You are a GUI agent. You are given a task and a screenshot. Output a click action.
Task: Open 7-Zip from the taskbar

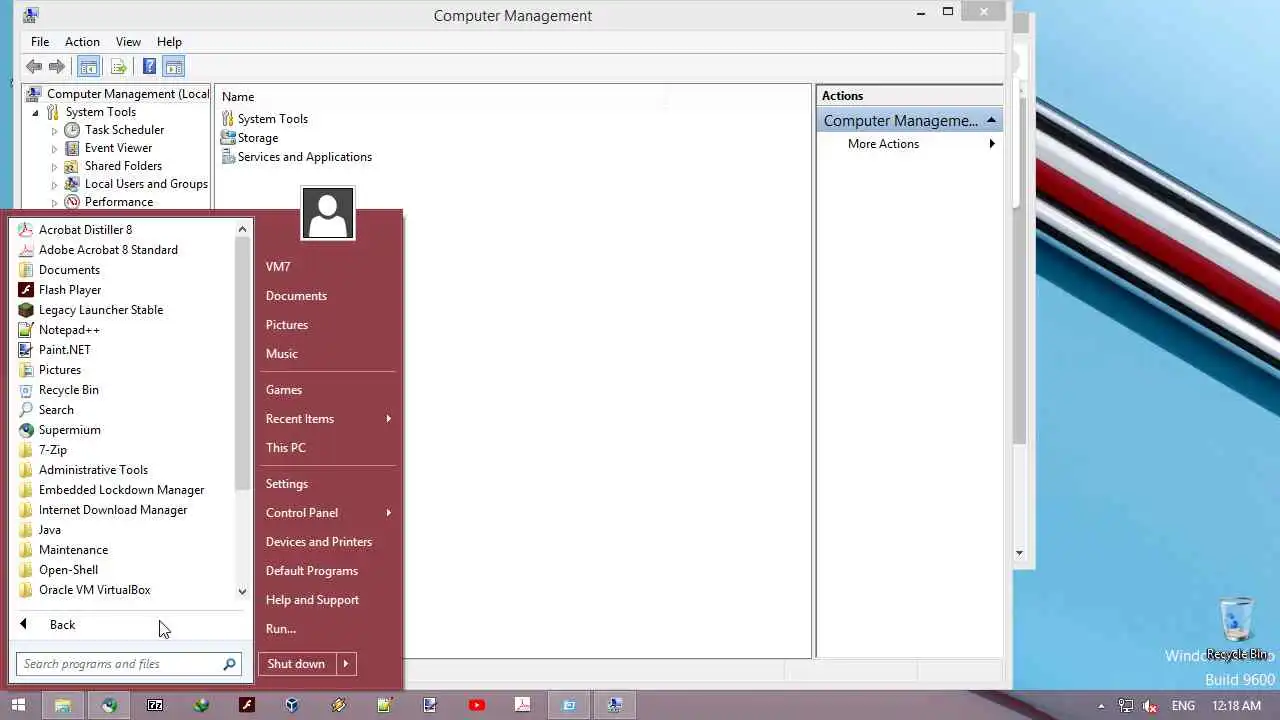[x=155, y=705]
